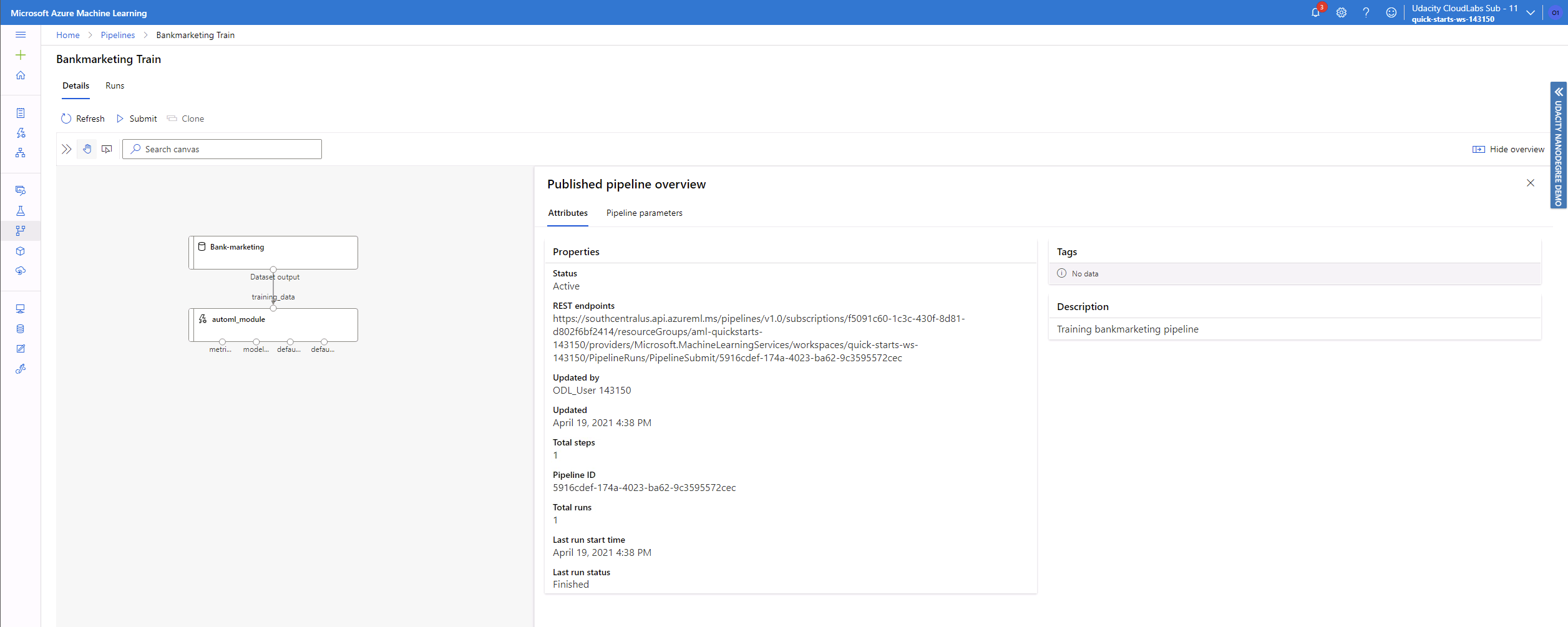Click the Dataset output port
1568x627 pixels.
pos(273,270)
